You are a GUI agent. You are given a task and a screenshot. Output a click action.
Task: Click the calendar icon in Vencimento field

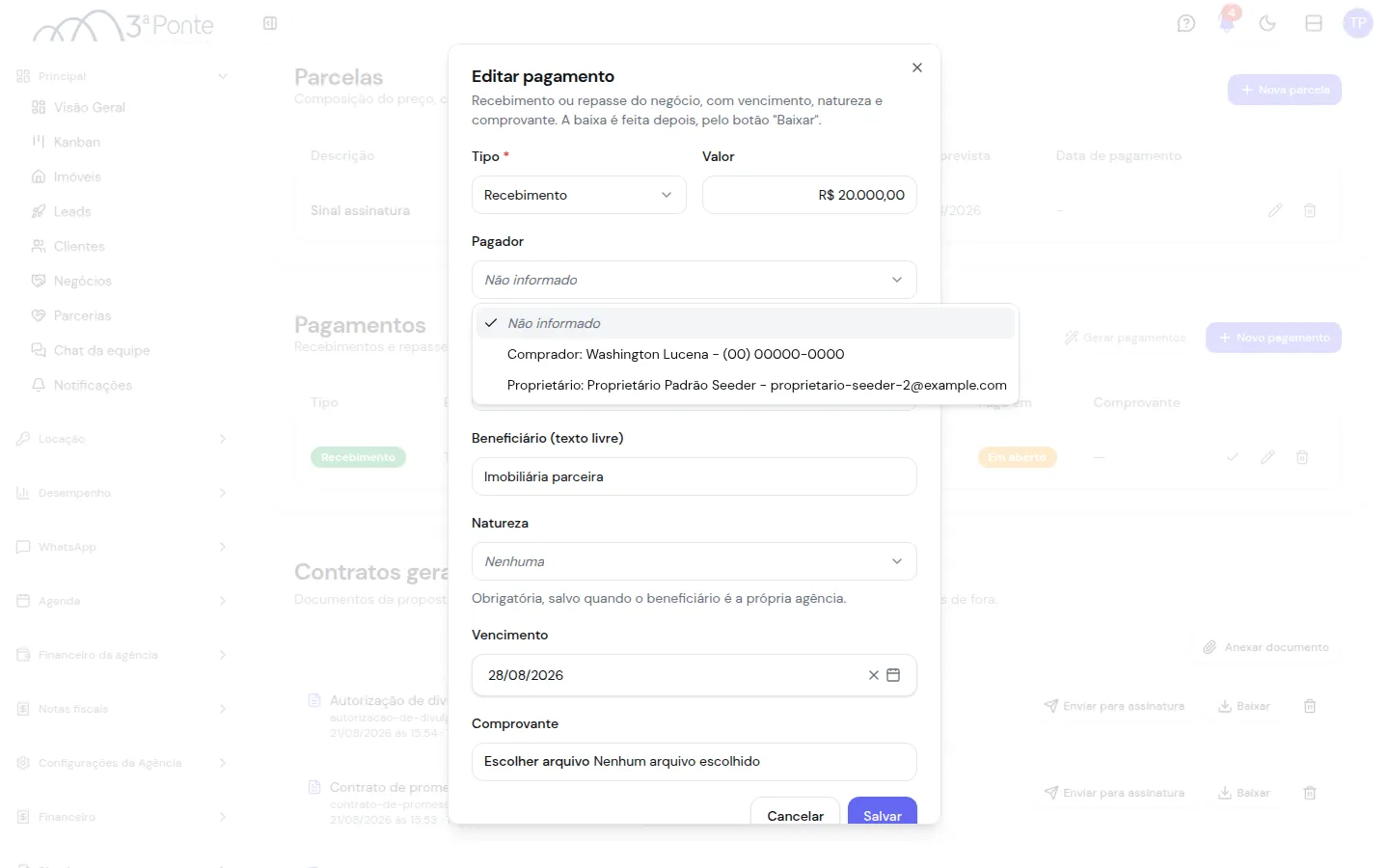click(893, 675)
